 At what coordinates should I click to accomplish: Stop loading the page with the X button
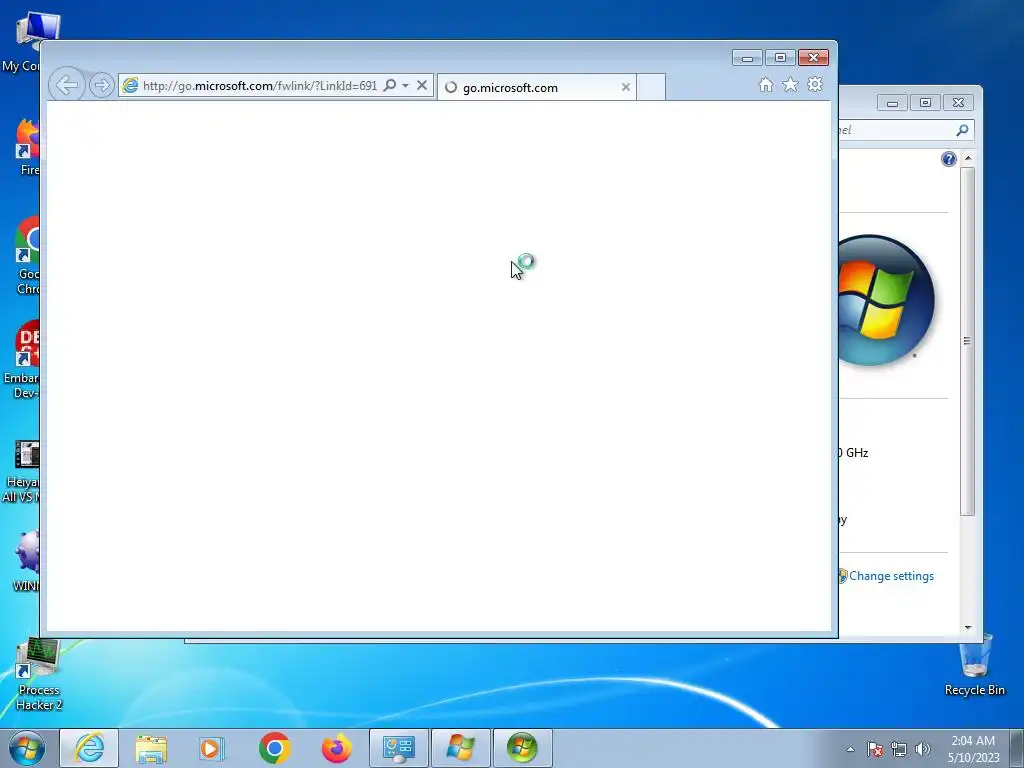point(422,85)
